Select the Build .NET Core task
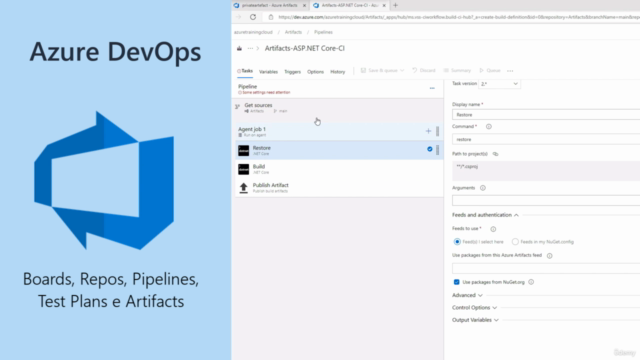The height and width of the screenshot is (360, 640). click(x=339, y=169)
